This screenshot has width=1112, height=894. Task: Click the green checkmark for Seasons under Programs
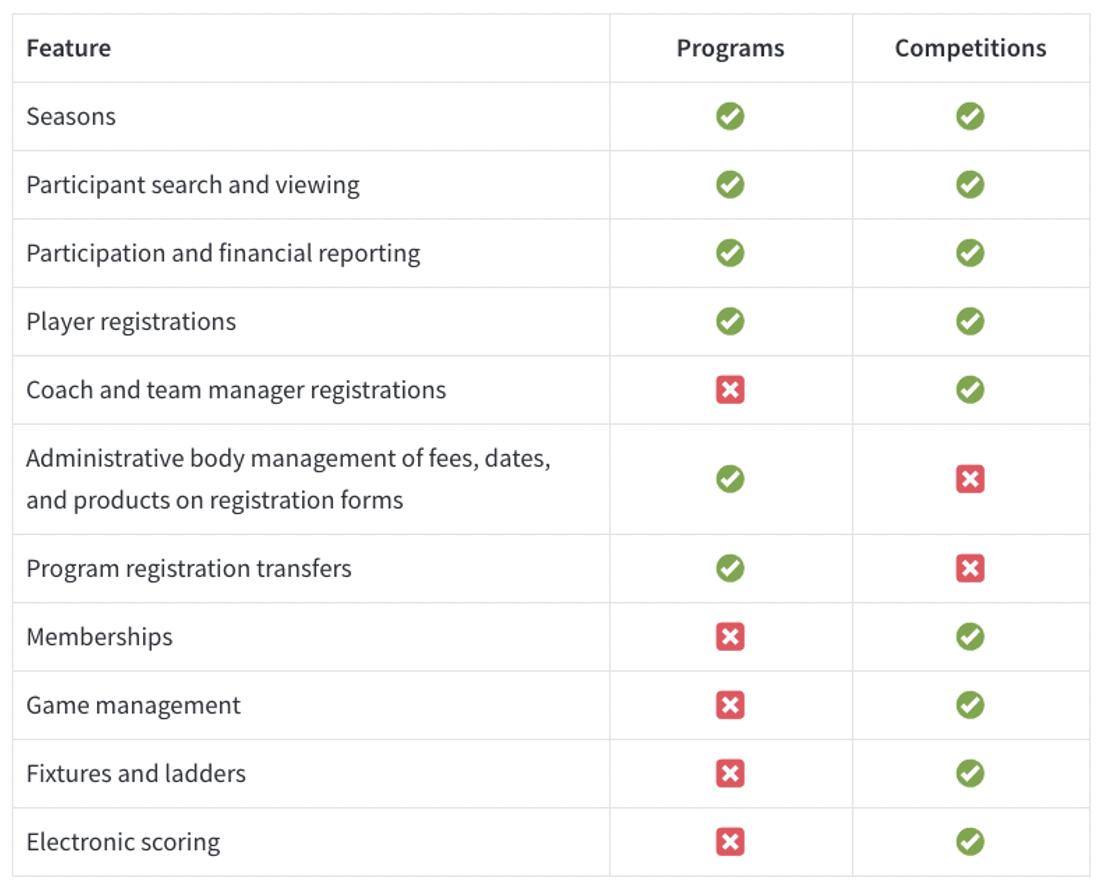click(730, 116)
